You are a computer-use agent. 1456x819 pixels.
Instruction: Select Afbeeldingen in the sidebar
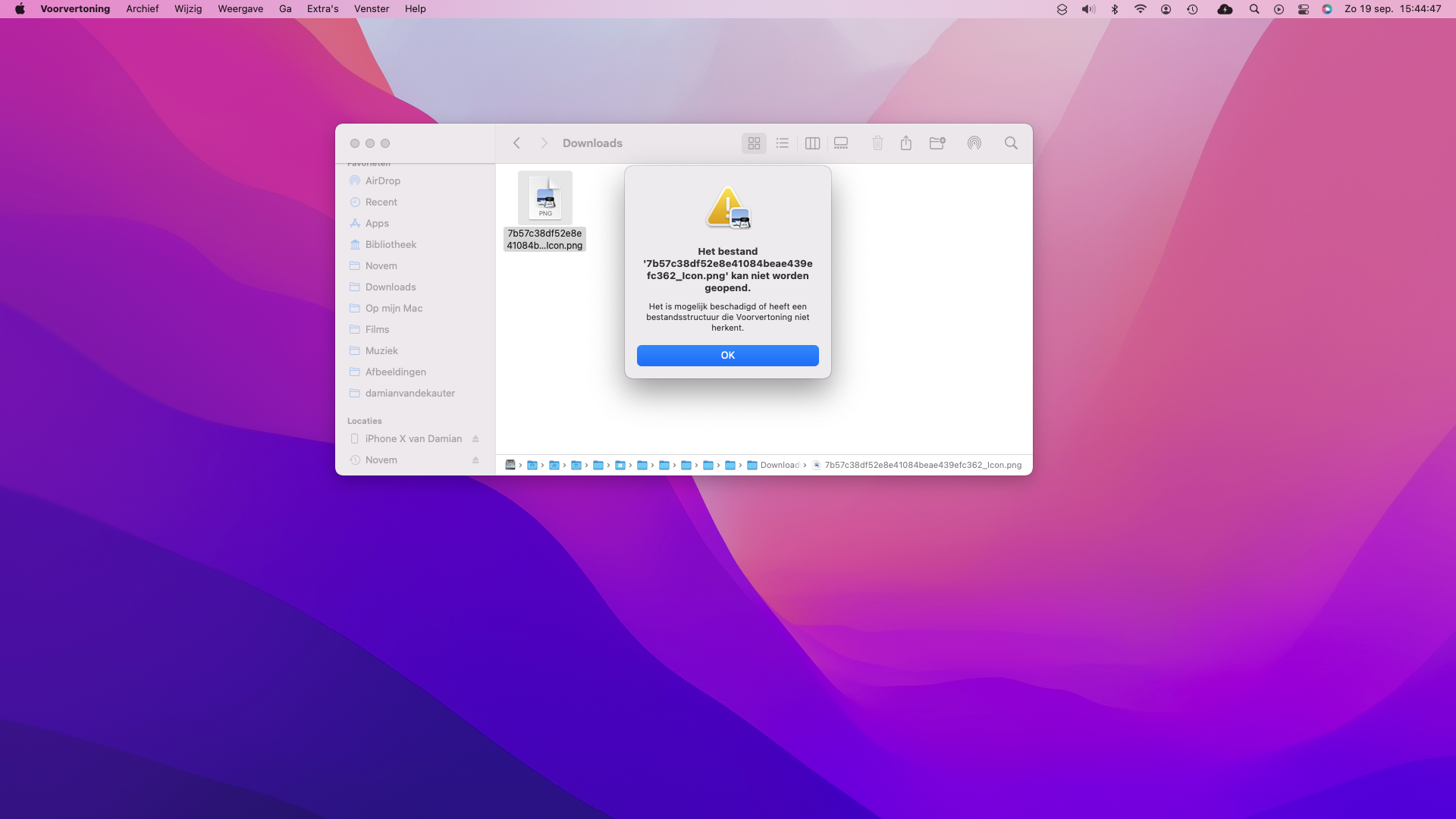pos(415,372)
